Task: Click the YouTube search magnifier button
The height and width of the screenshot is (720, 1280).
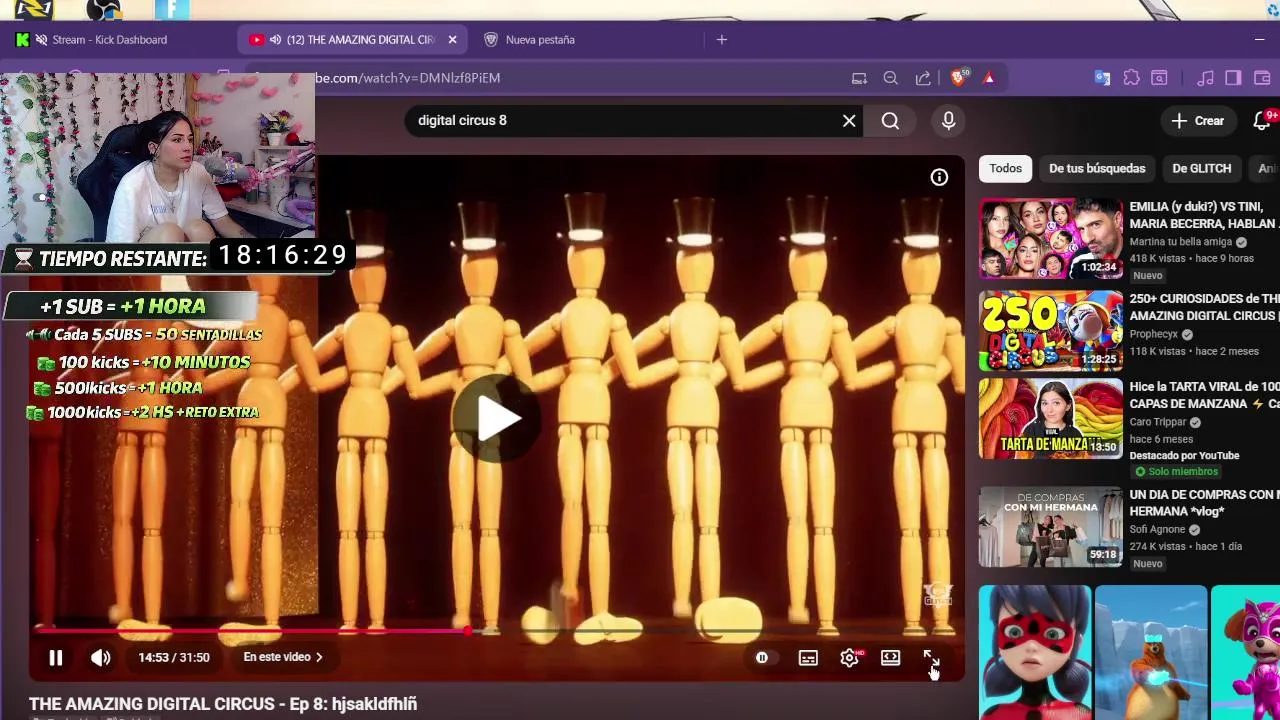Action: pos(890,120)
